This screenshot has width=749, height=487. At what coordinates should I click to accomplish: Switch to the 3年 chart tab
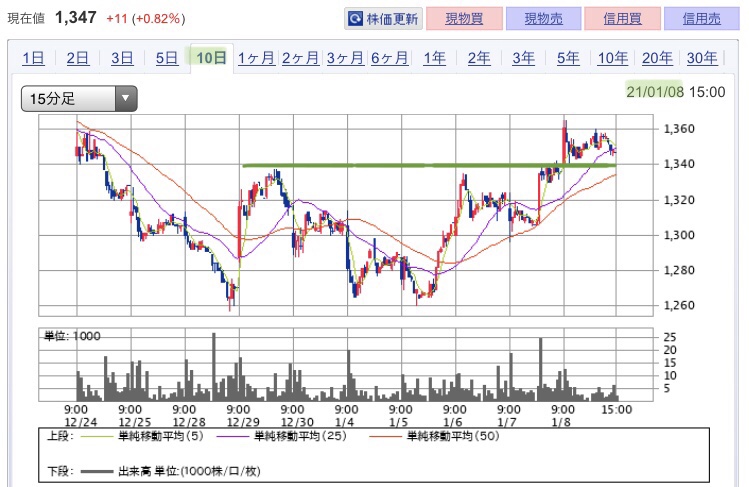pyautogui.click(x=524, y=58)
